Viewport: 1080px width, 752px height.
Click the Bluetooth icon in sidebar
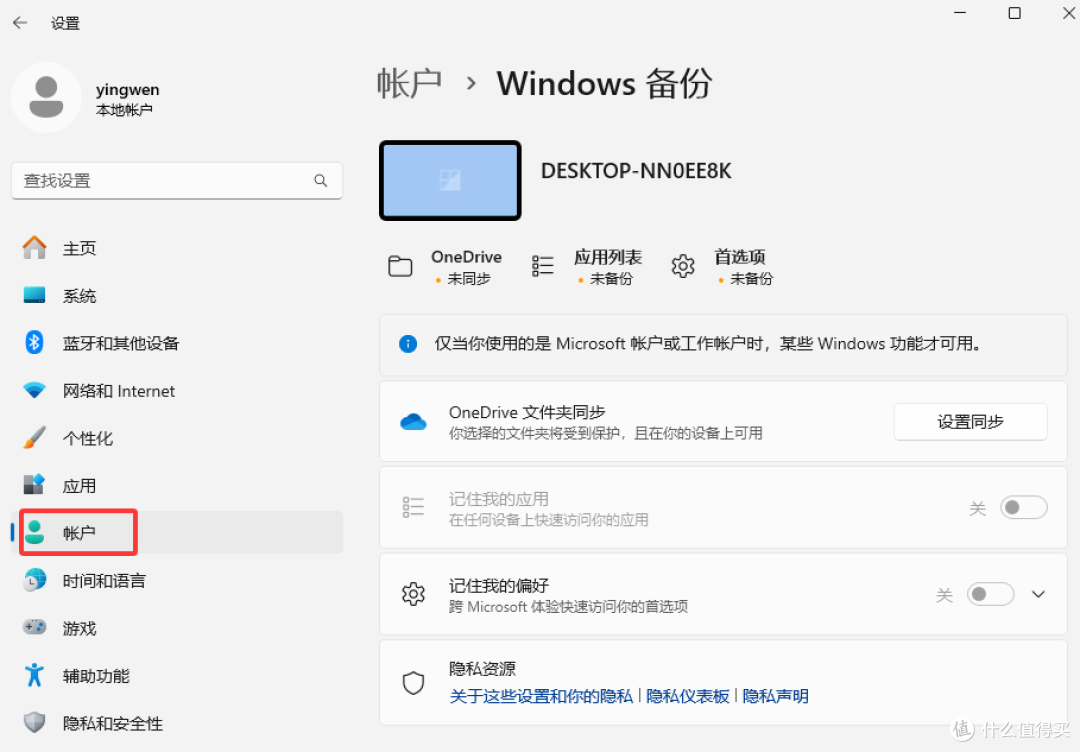point(34,342)
